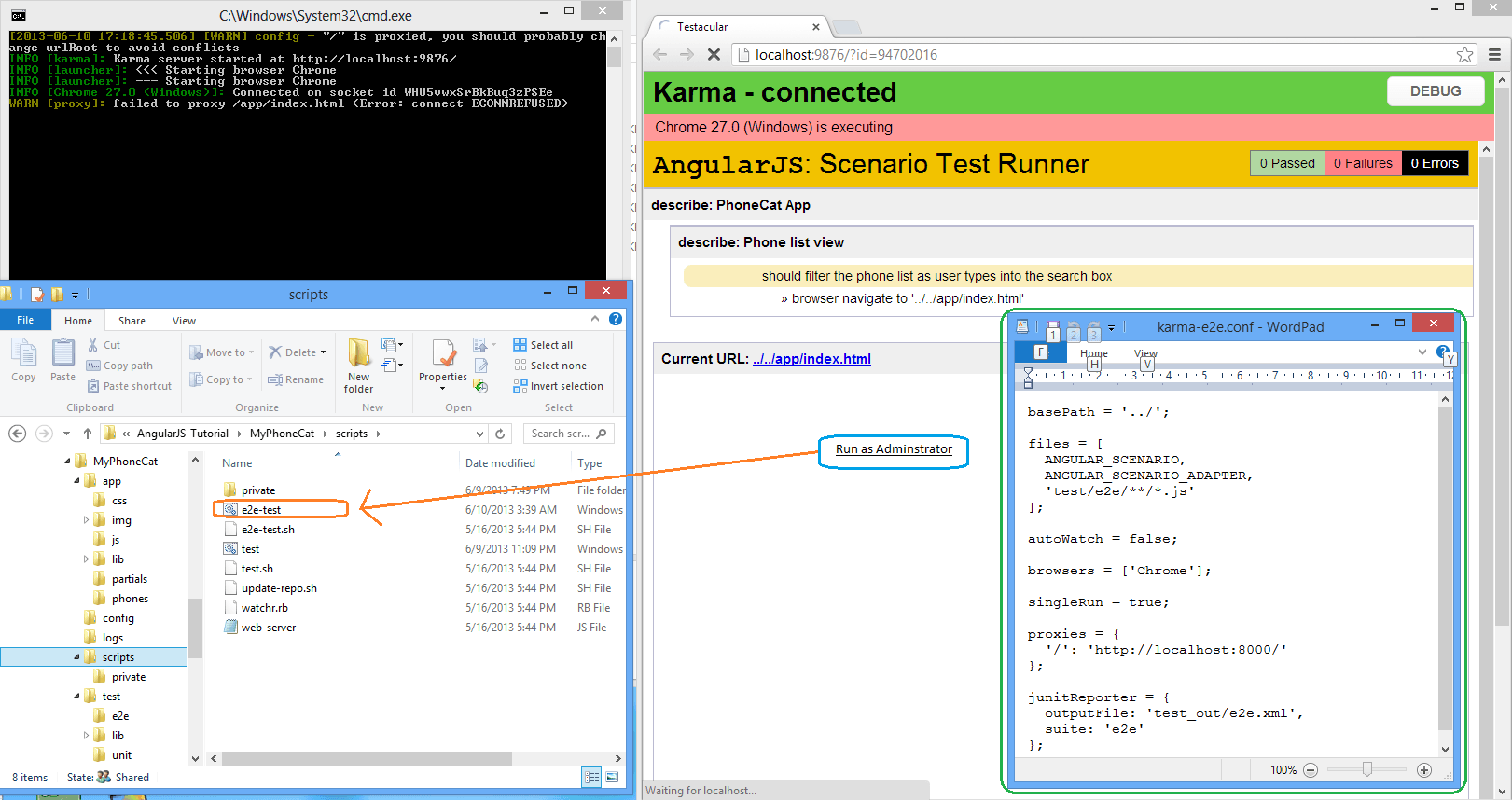Open recent locations dropdown beside Forward arrow
Image resolution: width=1512 pixels, height=800 pixels.
tap(66, 434)
